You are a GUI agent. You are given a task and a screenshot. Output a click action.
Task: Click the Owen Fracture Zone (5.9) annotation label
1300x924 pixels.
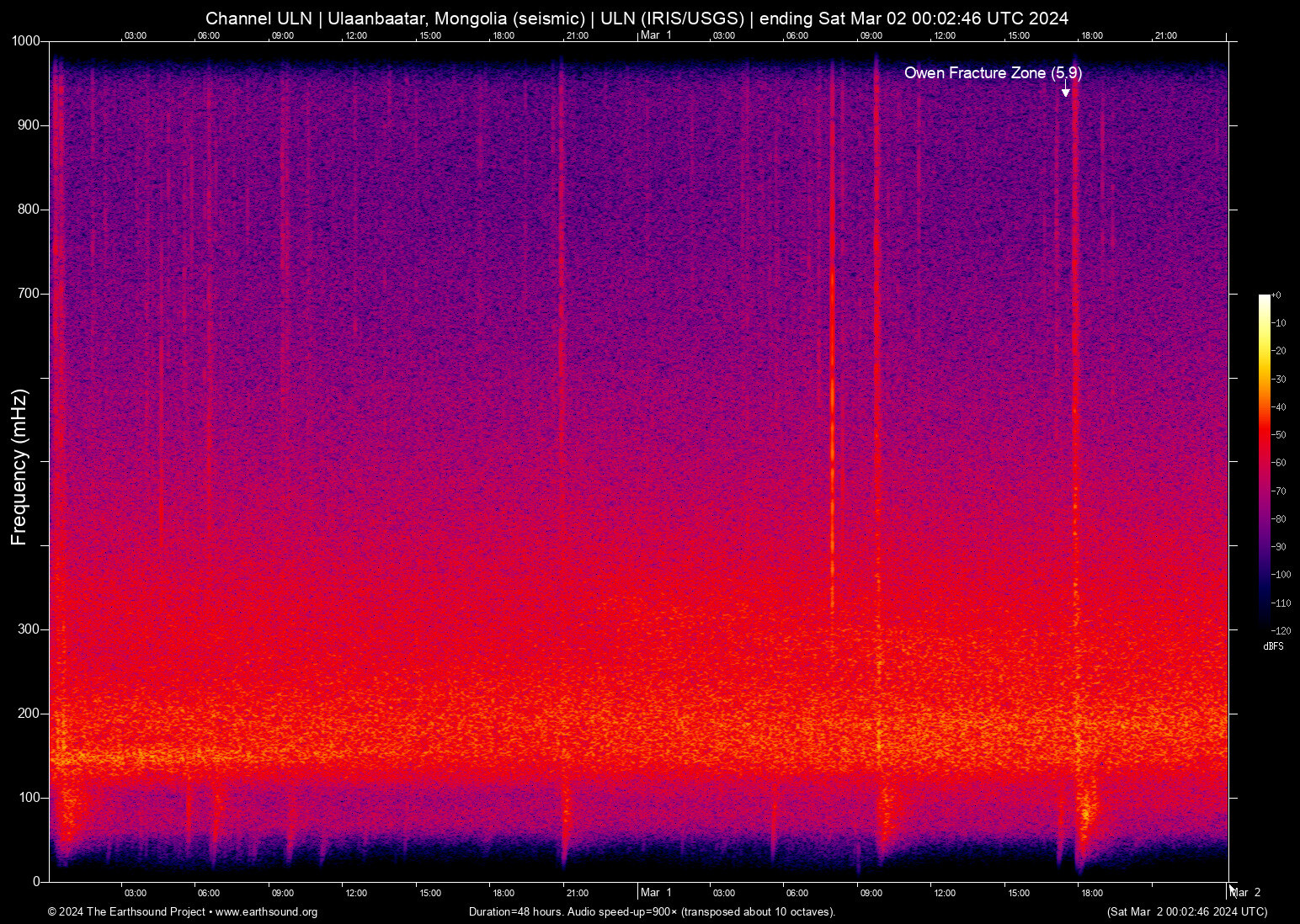click(x=993, y=73)
